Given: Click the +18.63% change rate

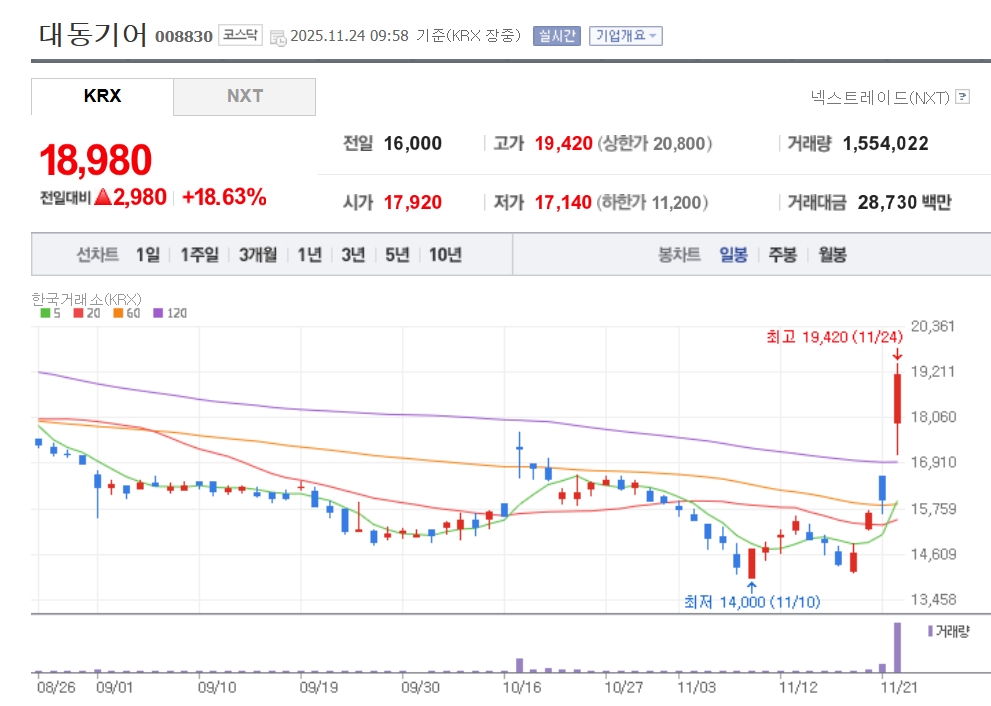Looking at the screenshot, I should point(224,197).
